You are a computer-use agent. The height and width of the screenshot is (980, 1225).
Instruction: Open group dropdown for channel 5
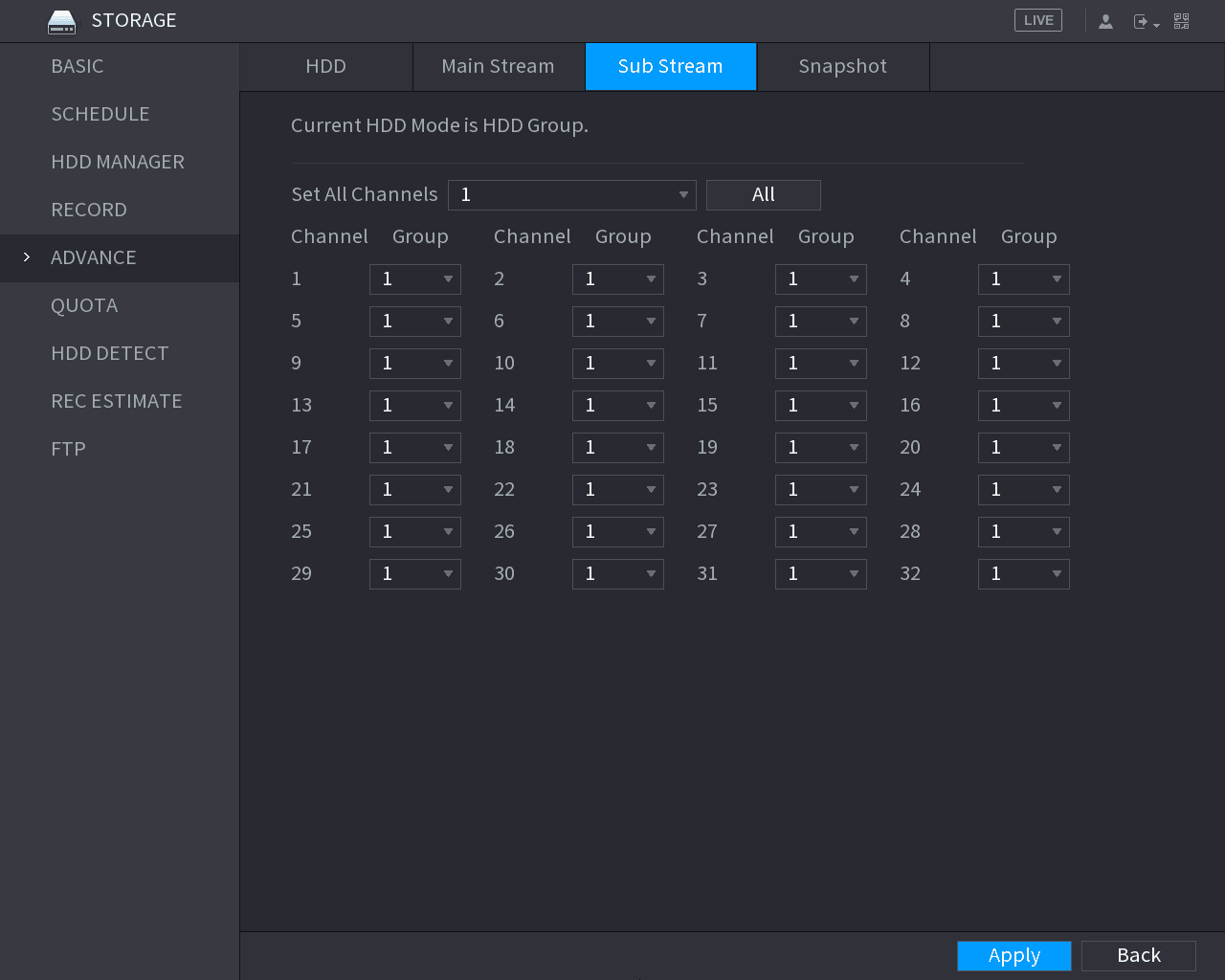[415, 322]
